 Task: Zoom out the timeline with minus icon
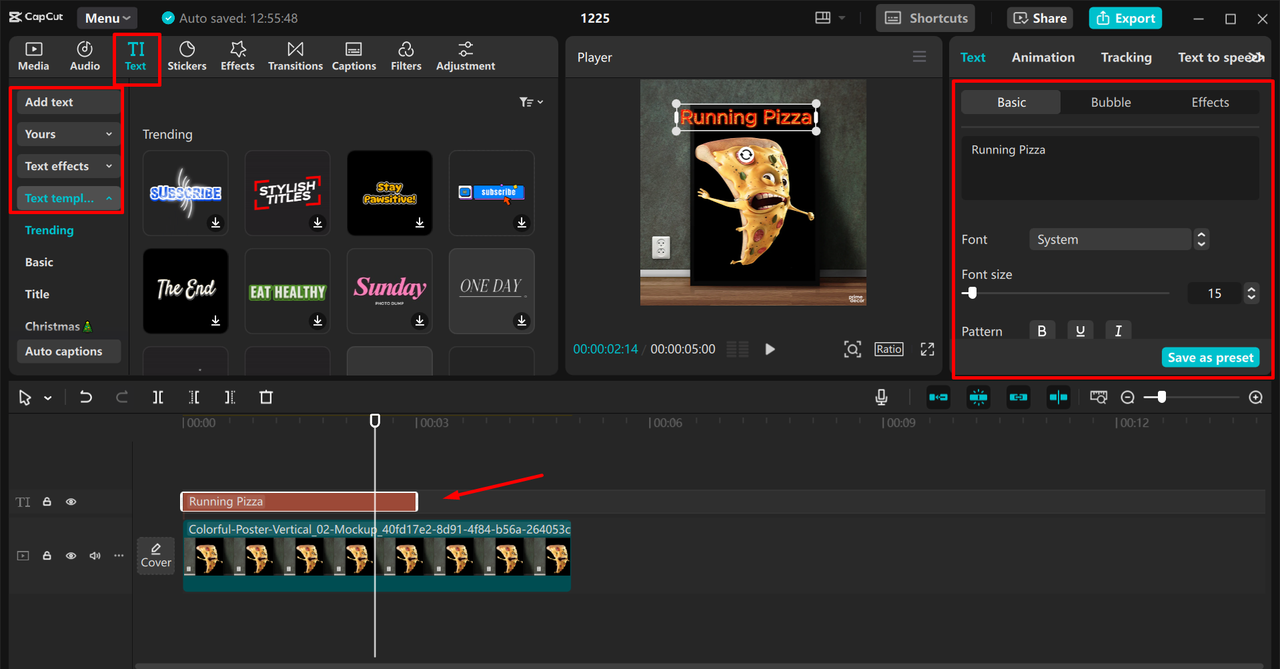click(x=1128, y=397)
